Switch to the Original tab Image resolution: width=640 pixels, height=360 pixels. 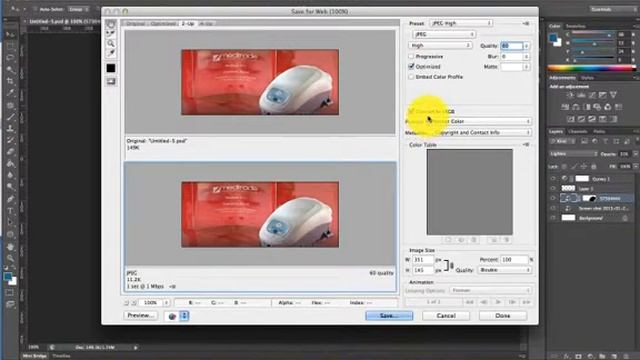[135, 24]
